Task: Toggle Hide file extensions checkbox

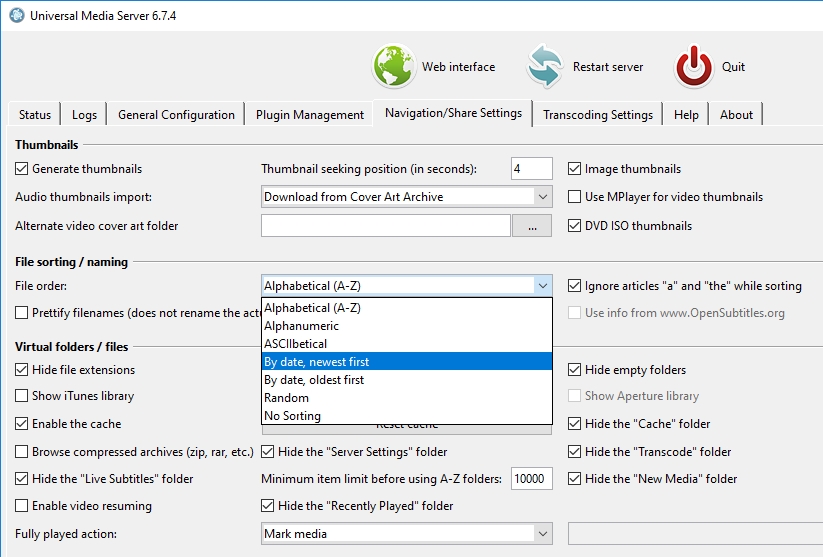Action: coord(22,370)
